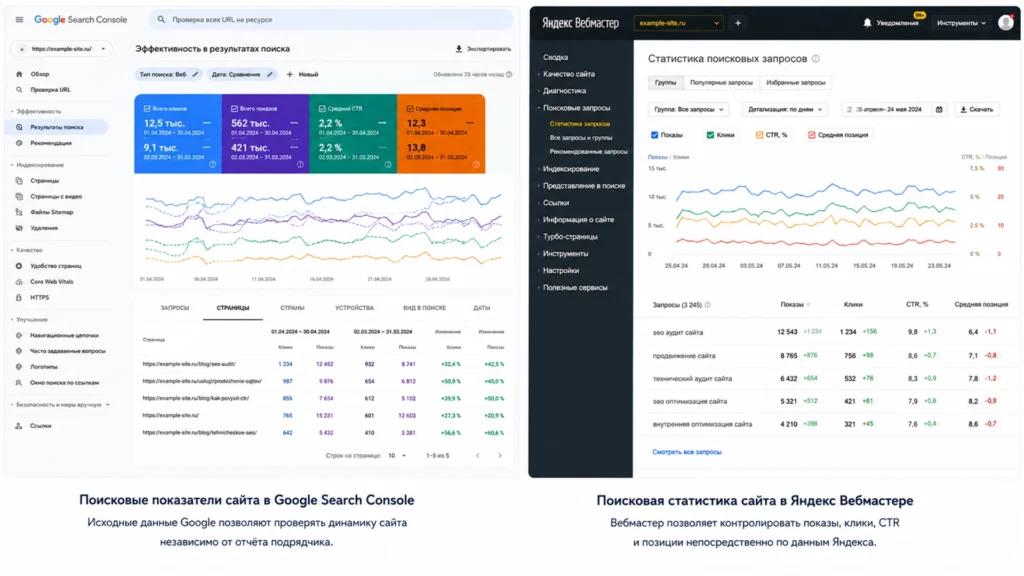This screenshot has height=576, width=1024.
Task: Switch to the СТРАНЫ tab
Action: pyautogui.click(x=292, y=308)
